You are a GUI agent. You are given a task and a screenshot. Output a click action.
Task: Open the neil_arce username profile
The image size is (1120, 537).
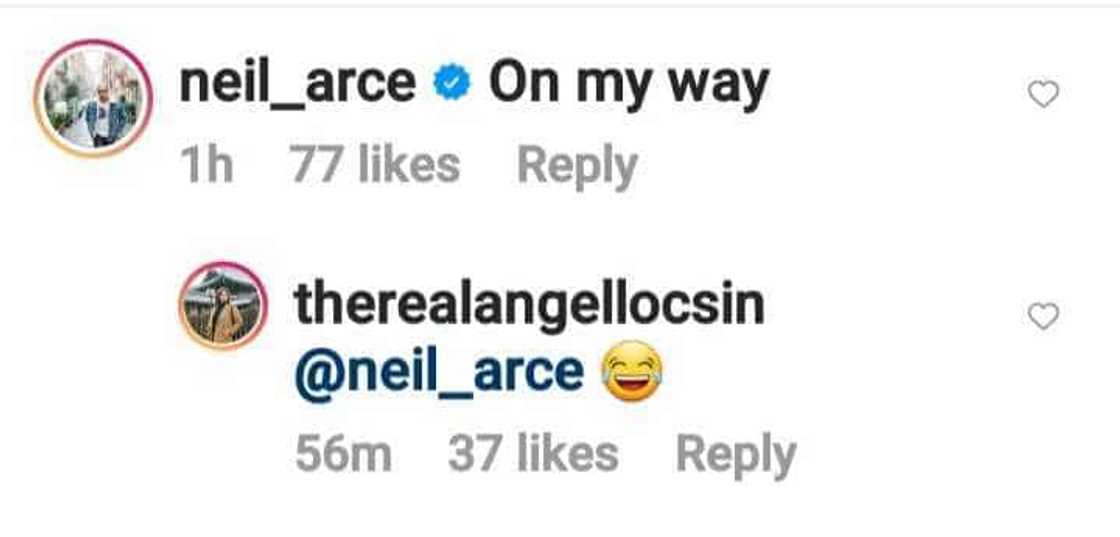point(297,83)
